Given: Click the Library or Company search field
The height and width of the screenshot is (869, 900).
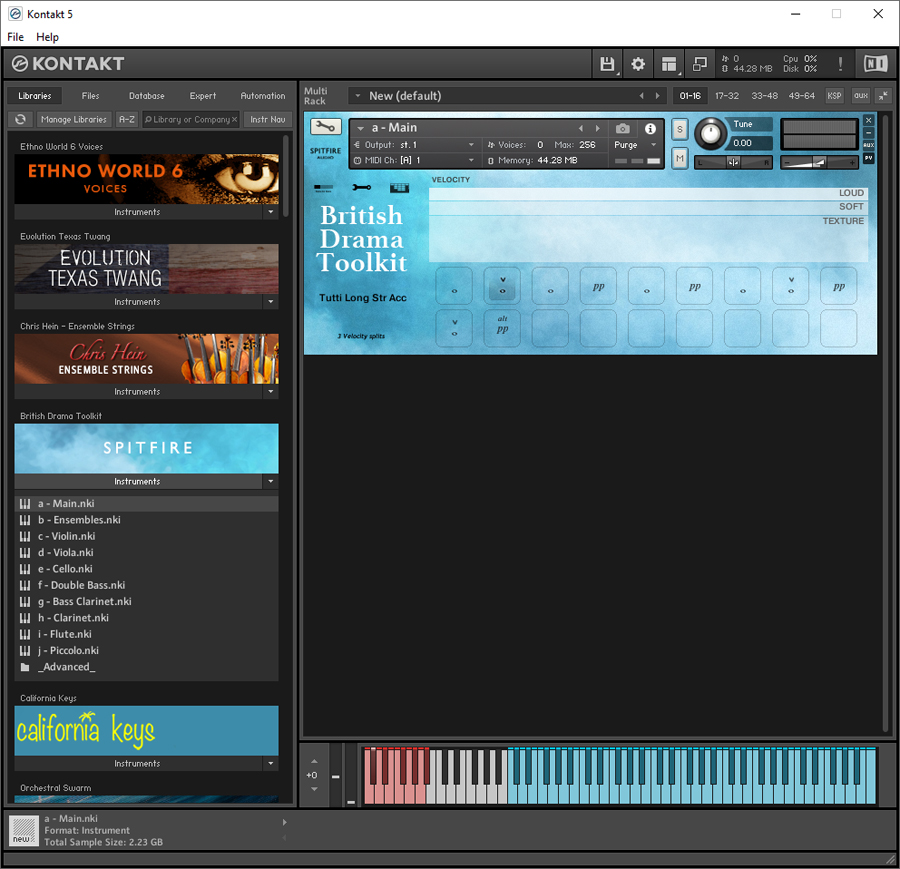Looking at the screenshot, I should (191, 119).
